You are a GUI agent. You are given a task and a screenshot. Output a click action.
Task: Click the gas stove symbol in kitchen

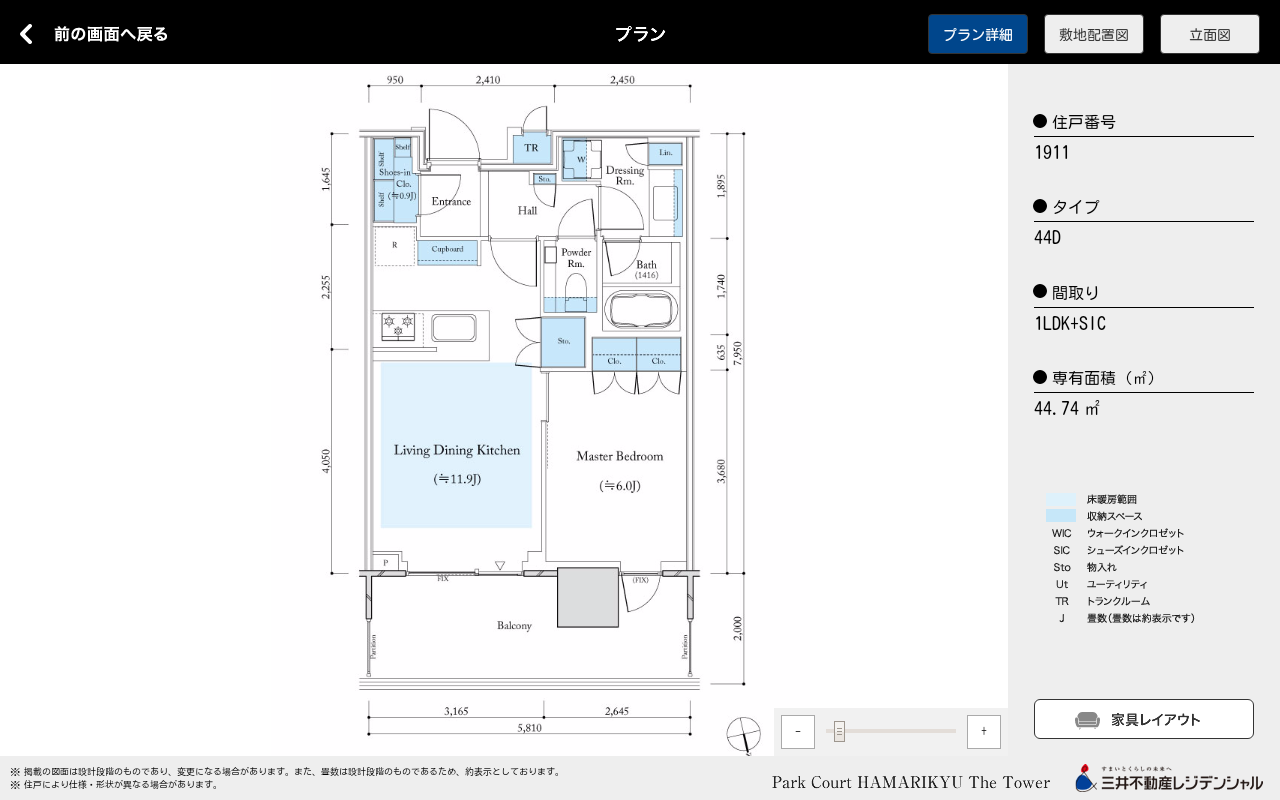pyautogui.click(x=398, y=326)
